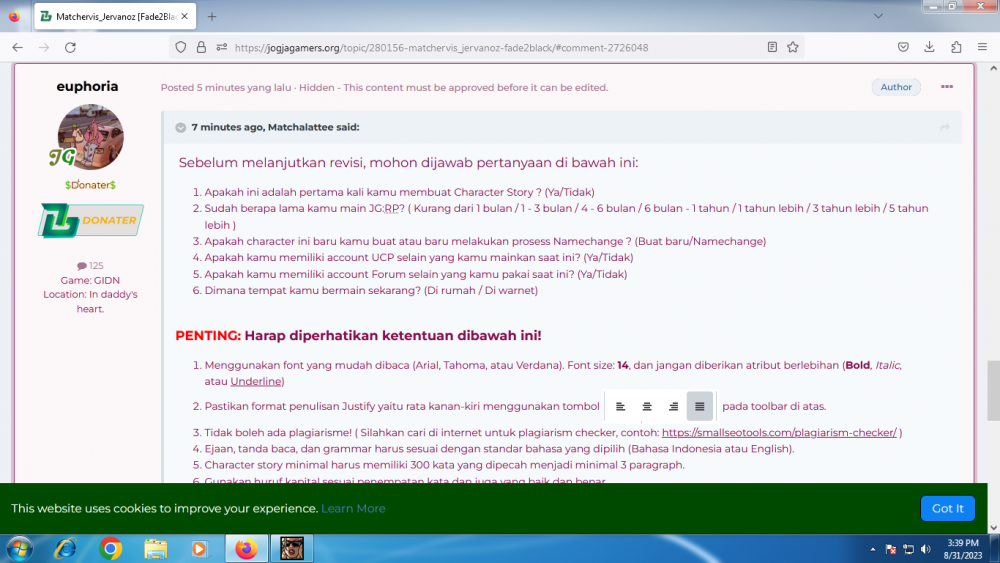Screen dimensions: 1000x563
Task: Go back to the previous page
Action: [17, 47]
